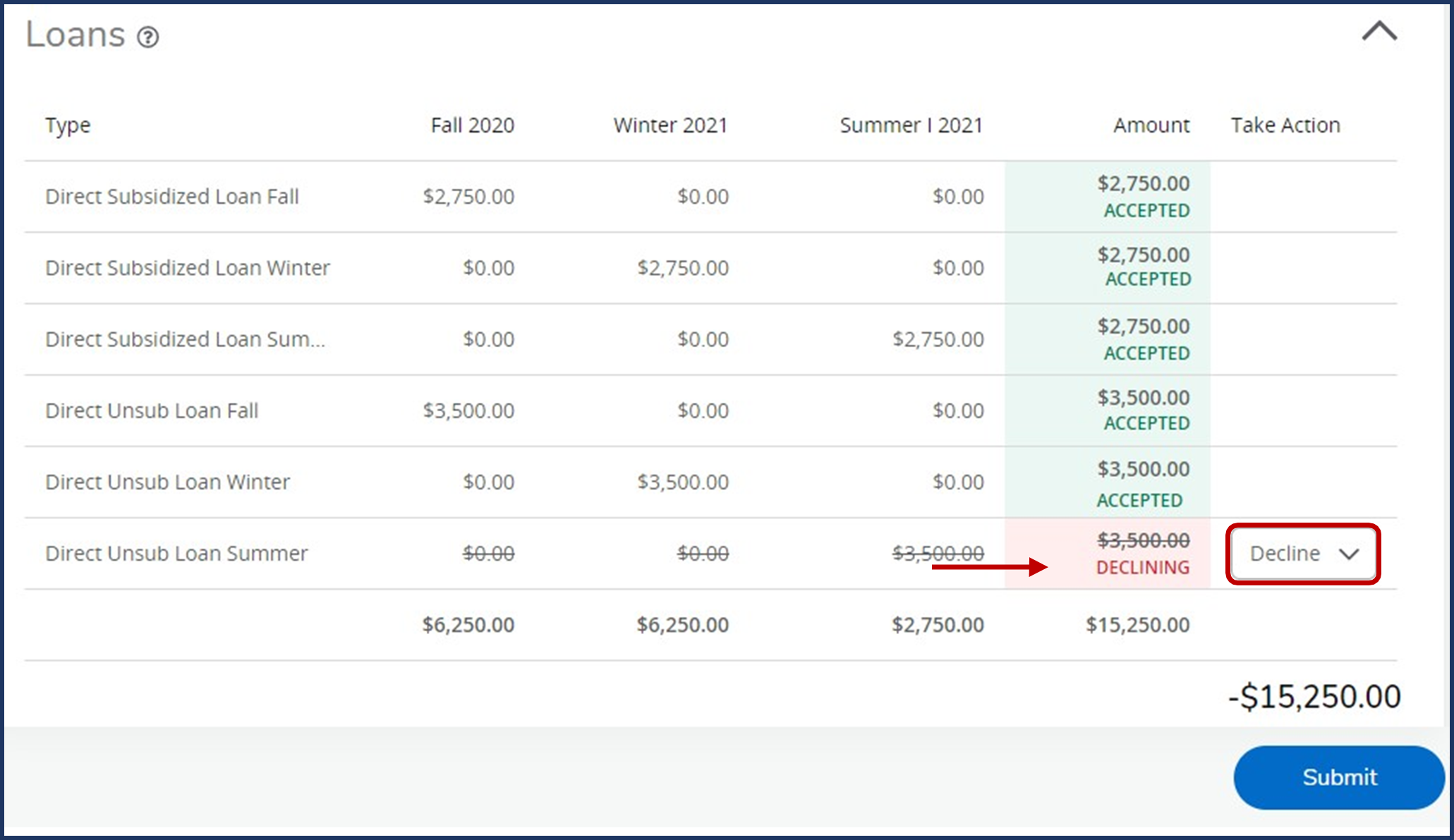The height and width of the screenshot is (840, 1454).
Task: Click the Winter 2021 column header
Action: pos(670,126)
